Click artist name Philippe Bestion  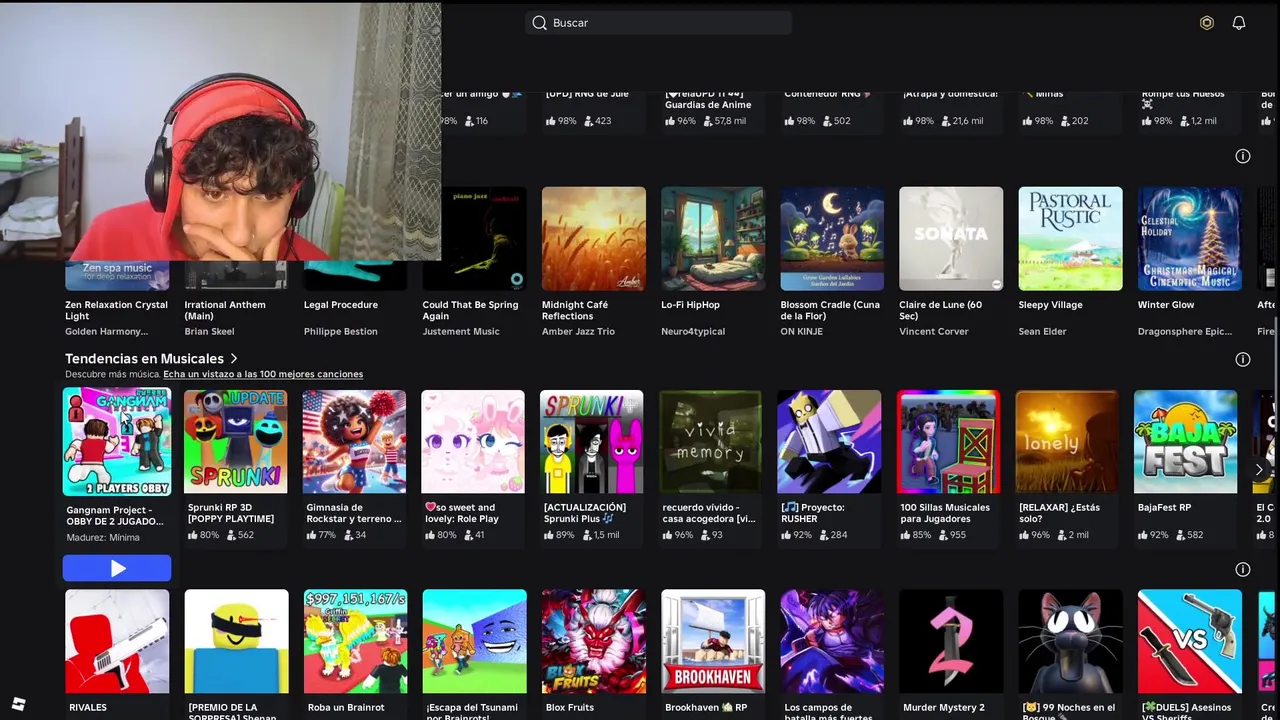pos(341,332)
